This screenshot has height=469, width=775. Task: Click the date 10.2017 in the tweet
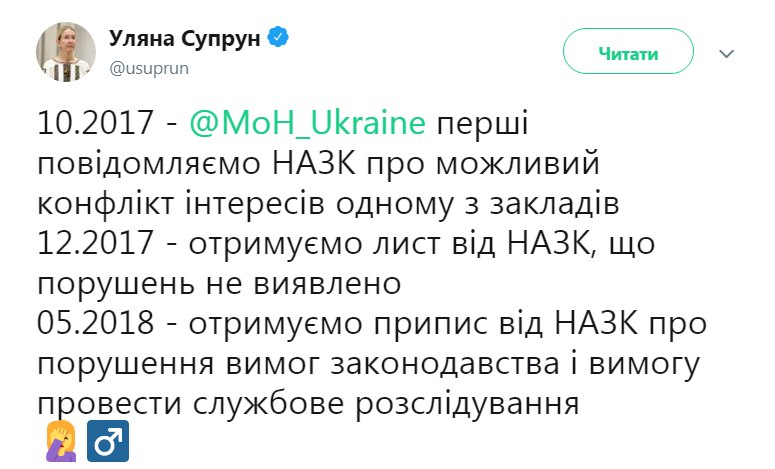point(93,124)
